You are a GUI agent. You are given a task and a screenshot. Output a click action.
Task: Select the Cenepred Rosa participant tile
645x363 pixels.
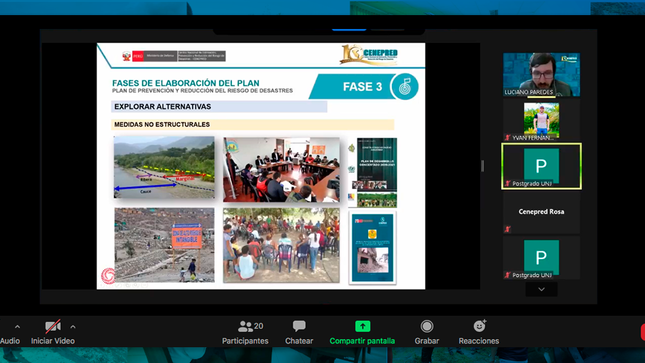pos(541,212)
